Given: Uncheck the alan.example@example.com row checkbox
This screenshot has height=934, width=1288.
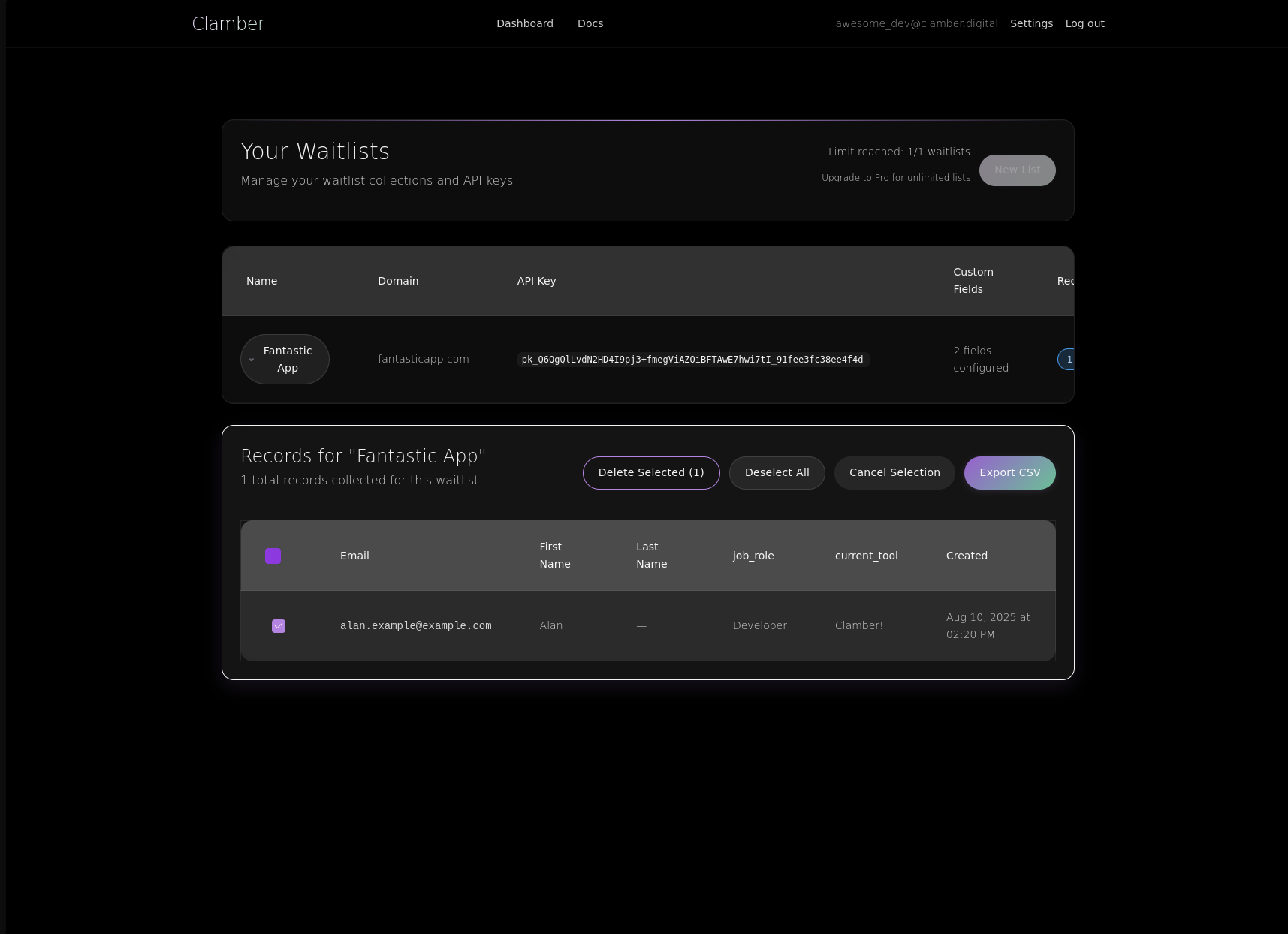Looking at the screenshot, I should (x=279, y=626).
